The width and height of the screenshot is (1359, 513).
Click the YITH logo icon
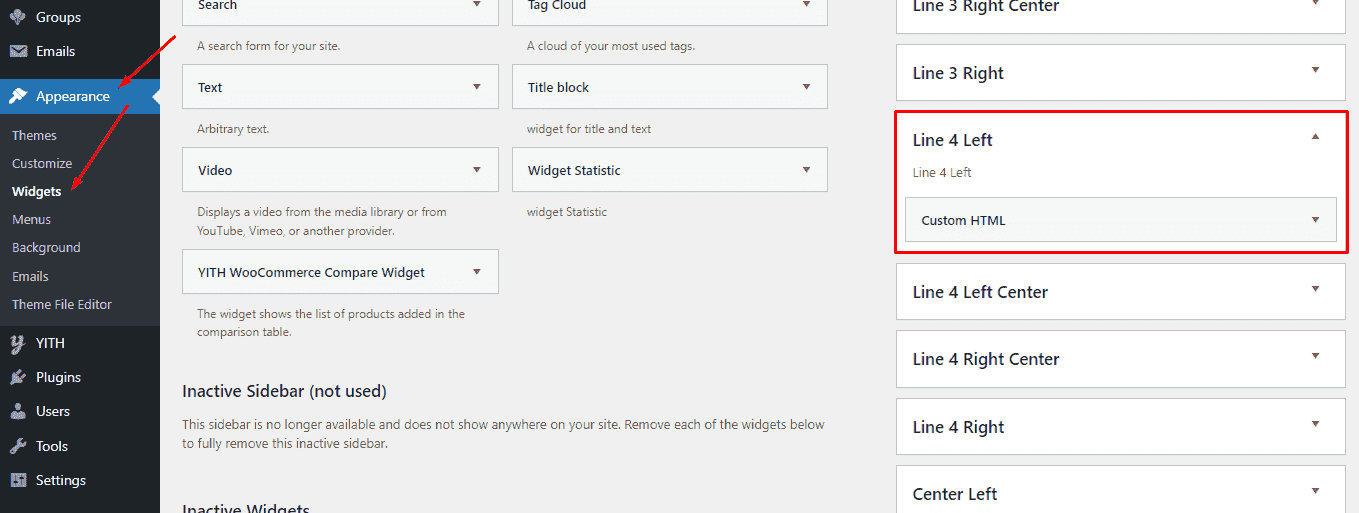(18, 343)
